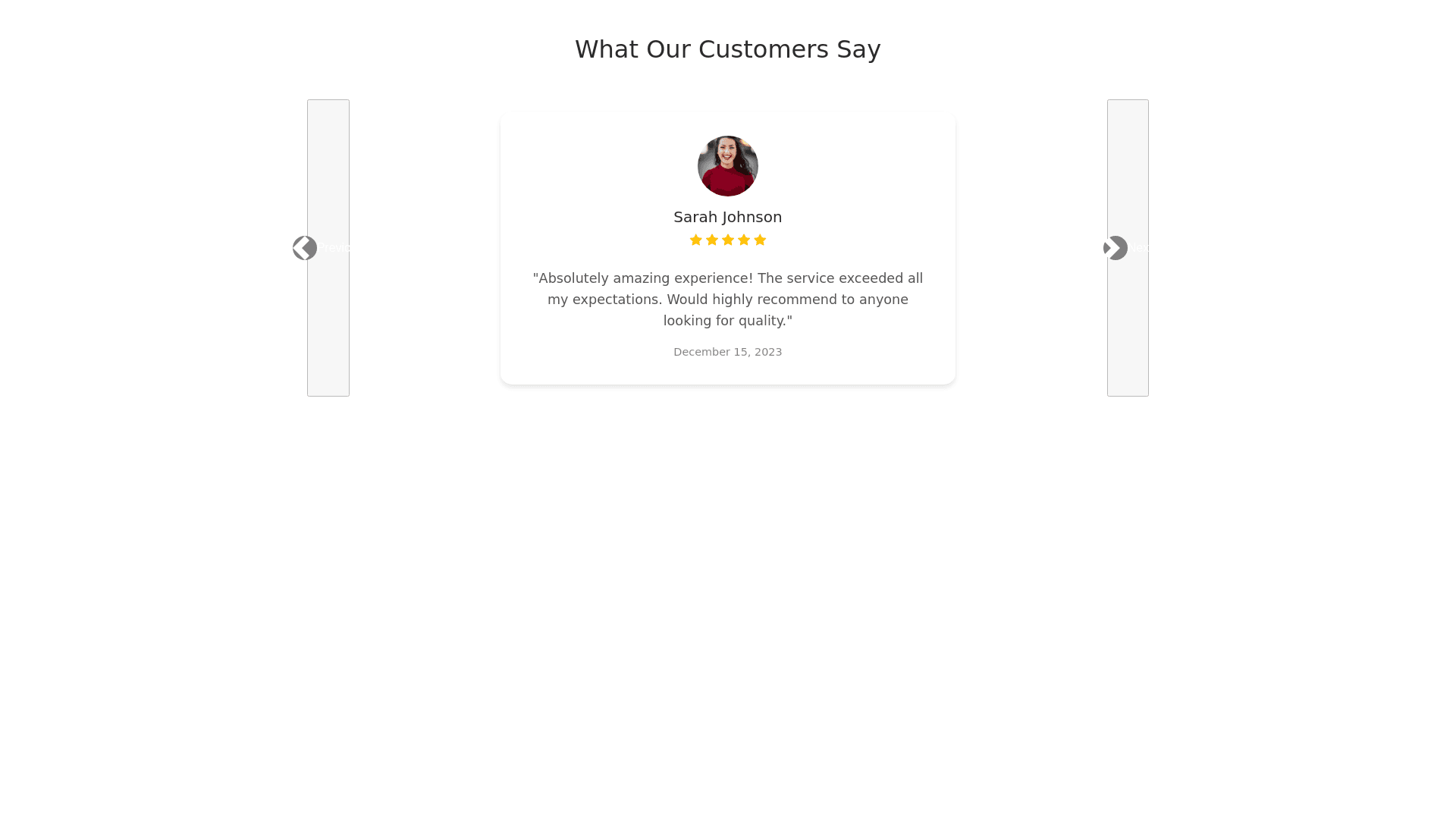Click the word "expectations" in the review
Screen dimensions: 1456x819
tap(615, 300)
